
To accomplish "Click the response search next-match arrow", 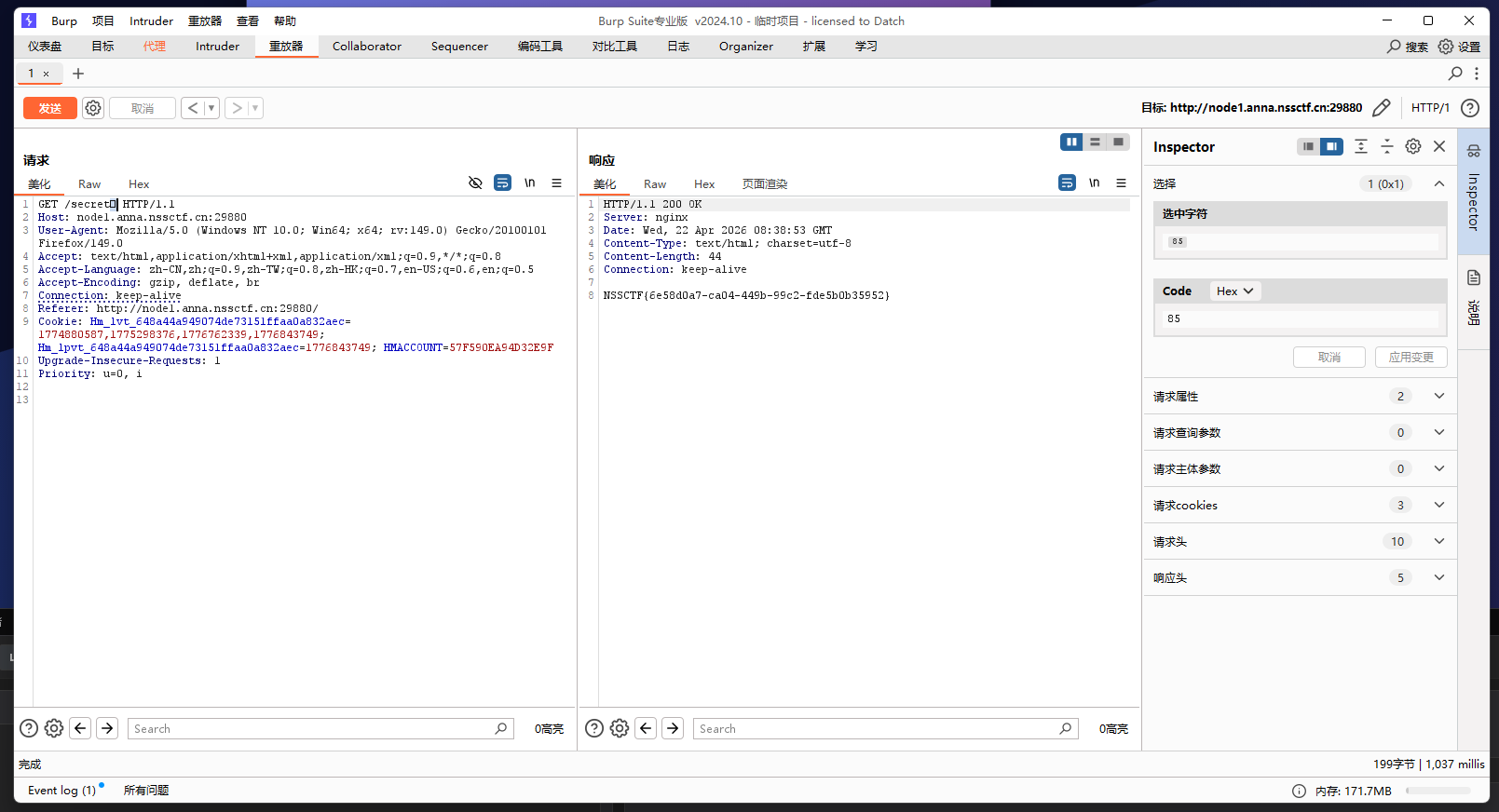I will (673, 728).
